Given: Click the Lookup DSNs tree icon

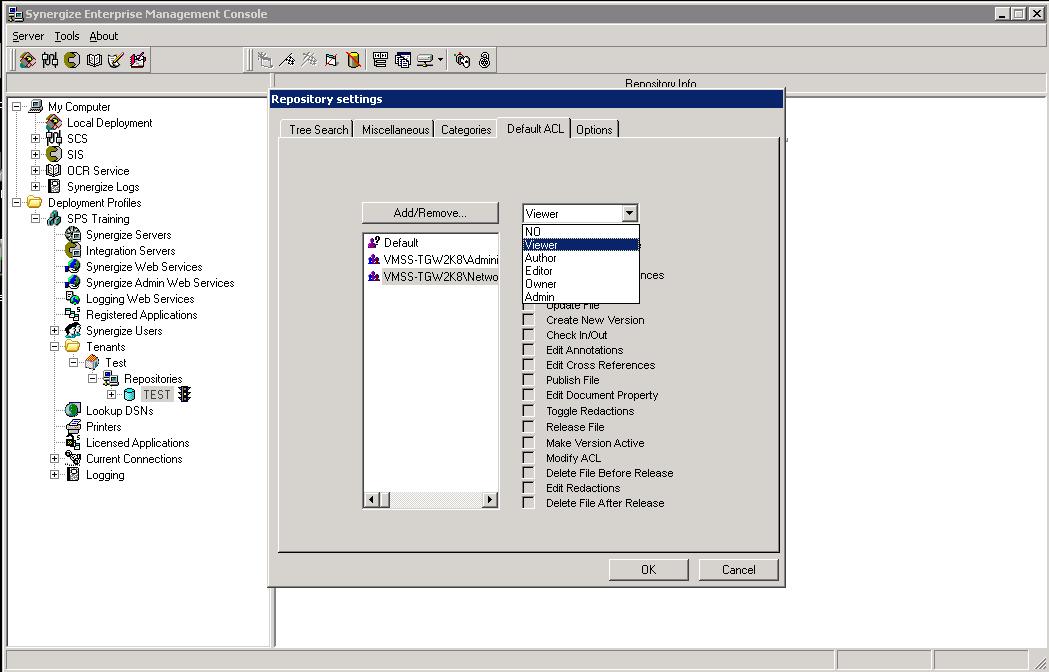Looking at the screenshot, I should click(x=73, y=410).
